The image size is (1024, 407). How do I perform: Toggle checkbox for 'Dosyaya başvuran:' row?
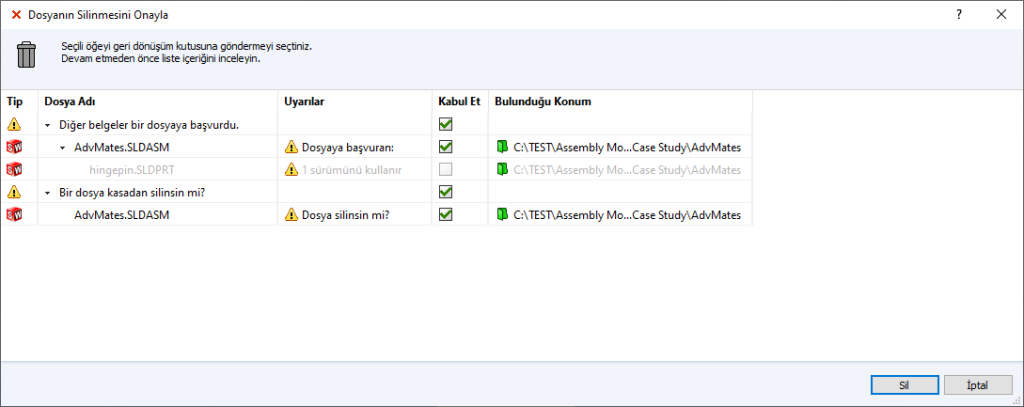[x=445, y=147]
